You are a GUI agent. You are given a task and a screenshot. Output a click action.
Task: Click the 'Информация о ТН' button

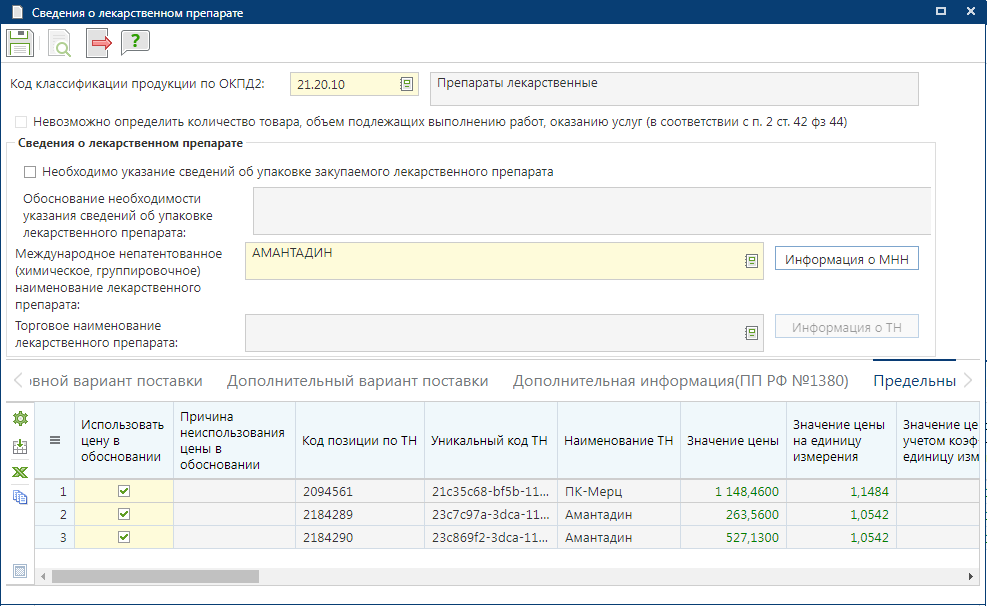847,327
